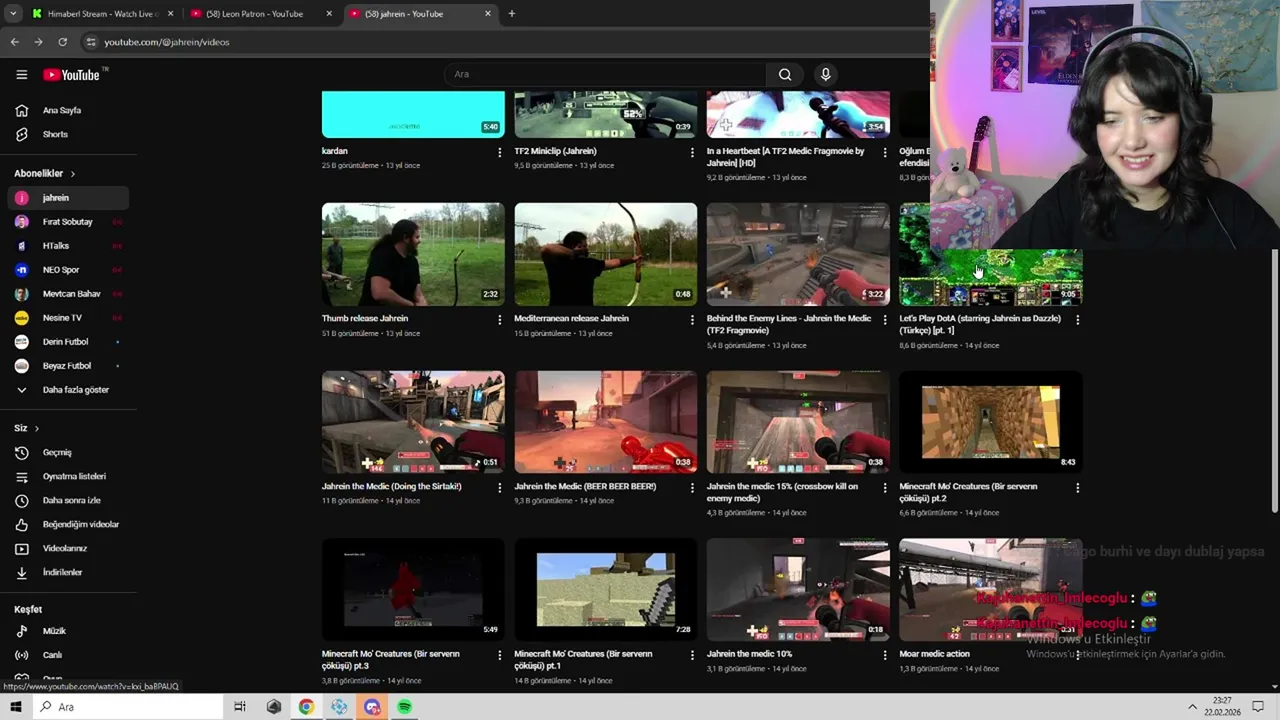The image size is (1280, 720).
Task: Play Mediterranean release Jahrein thumbnail
Action: click(606, 254)
